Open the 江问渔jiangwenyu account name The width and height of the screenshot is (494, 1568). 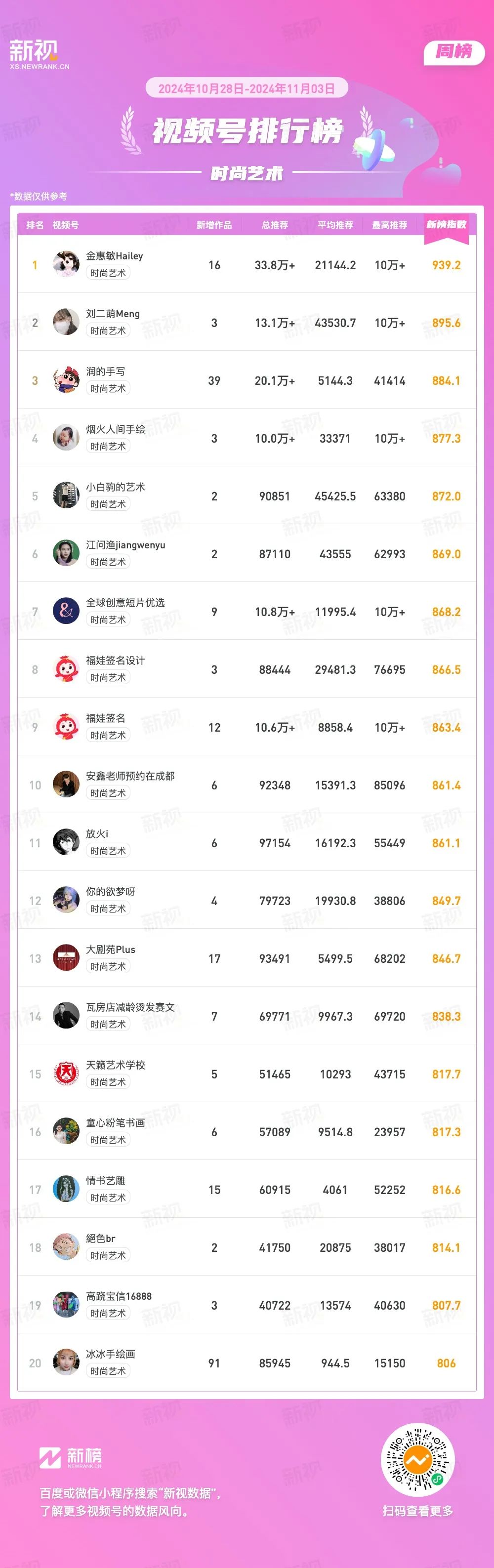pos(125,545)
